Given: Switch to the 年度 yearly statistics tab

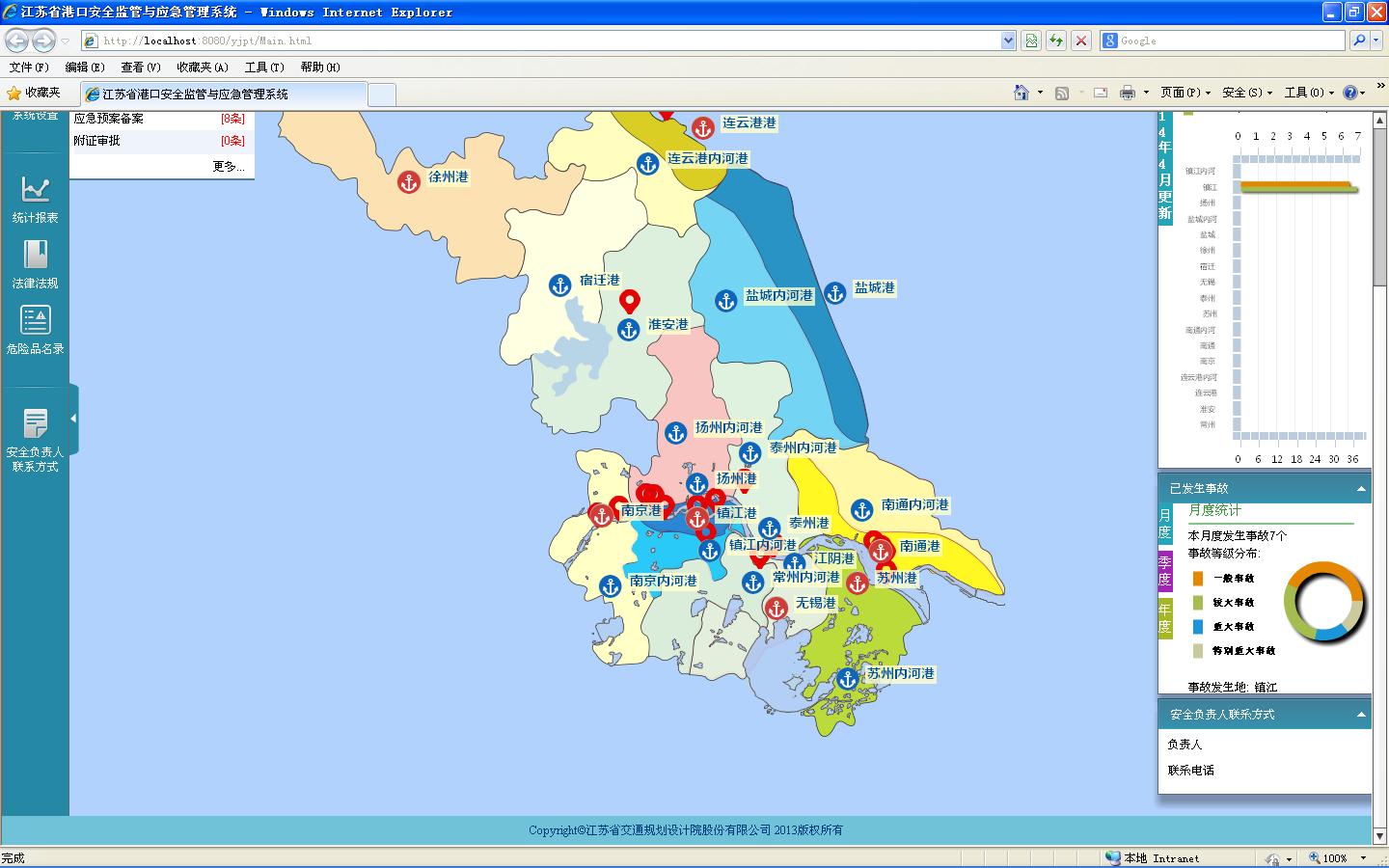Looking at the screenshot, I should pyautogui.click(x=1164, y=617).
